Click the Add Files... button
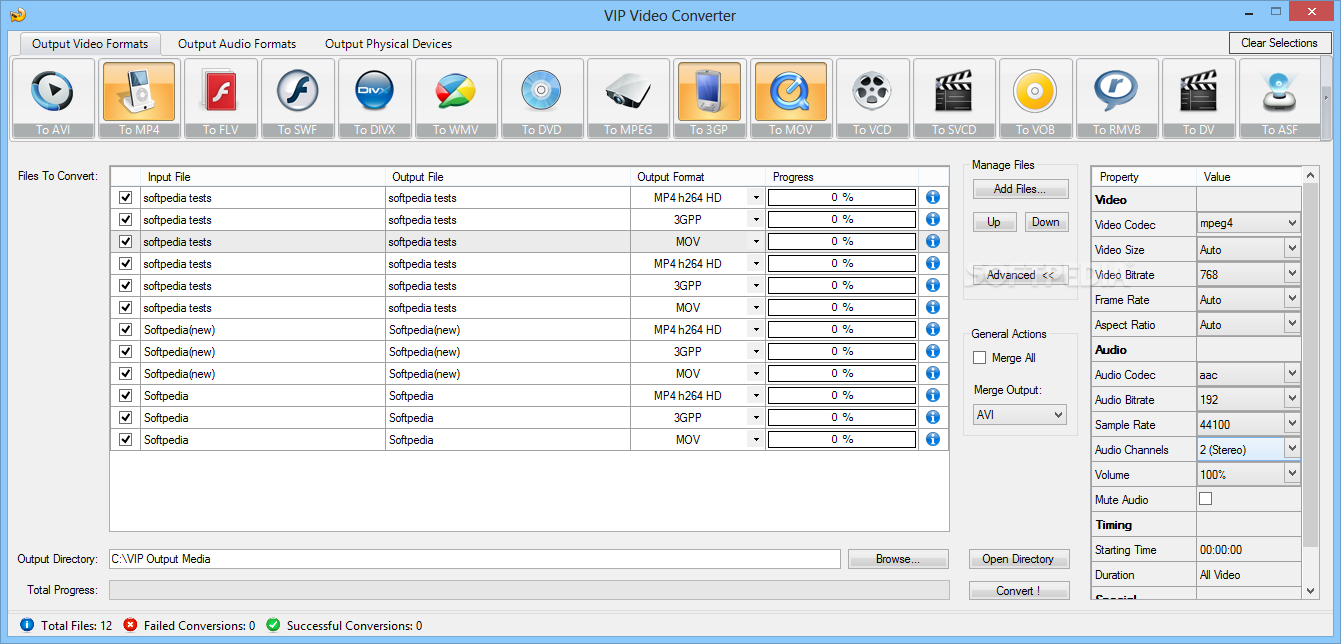Viewport: 1341px width, 644px height. tap(1020, 189)
